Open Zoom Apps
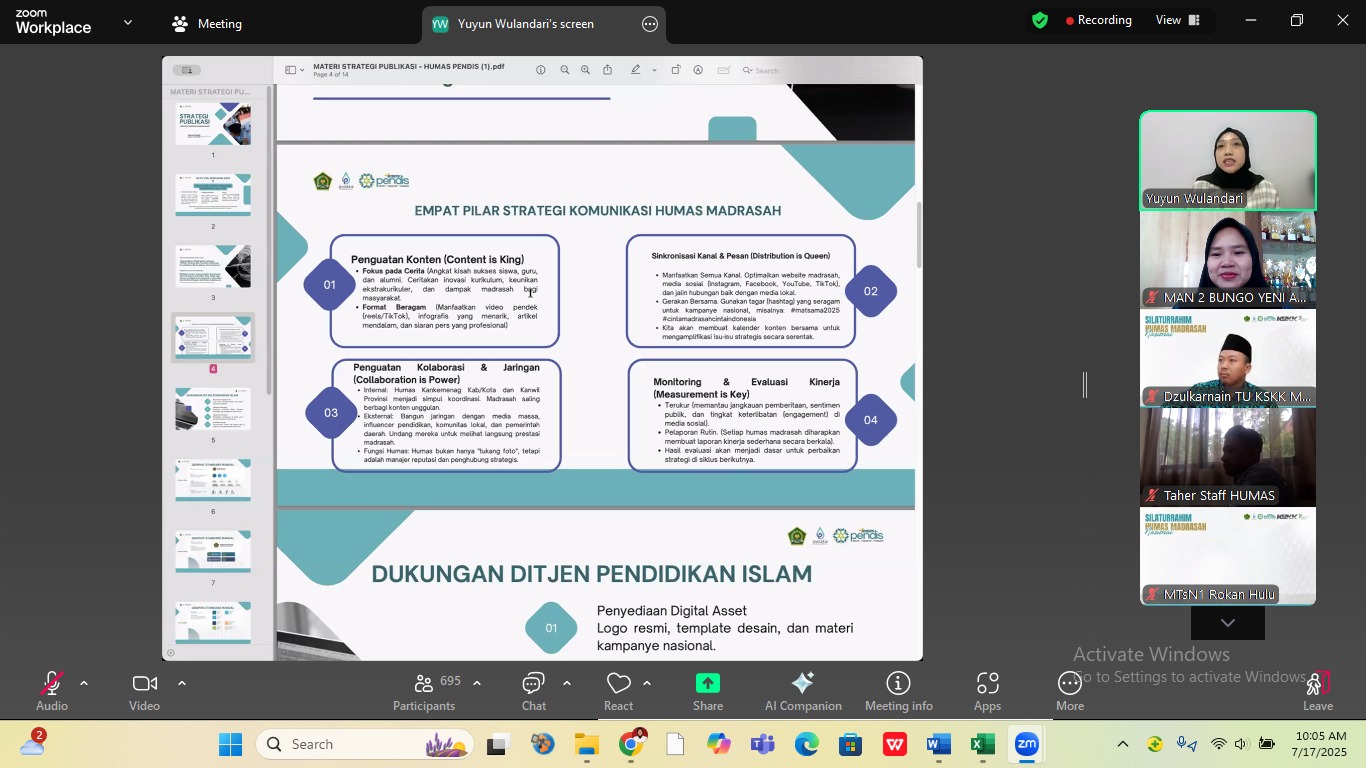 [x=987, y=690]
